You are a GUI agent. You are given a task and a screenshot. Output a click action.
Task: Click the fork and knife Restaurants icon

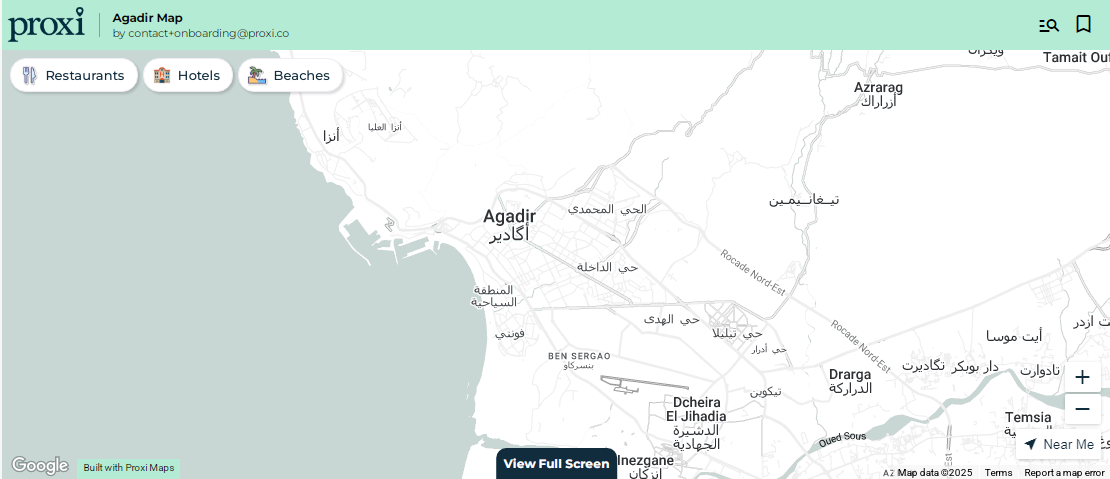[x=29, y=76]
